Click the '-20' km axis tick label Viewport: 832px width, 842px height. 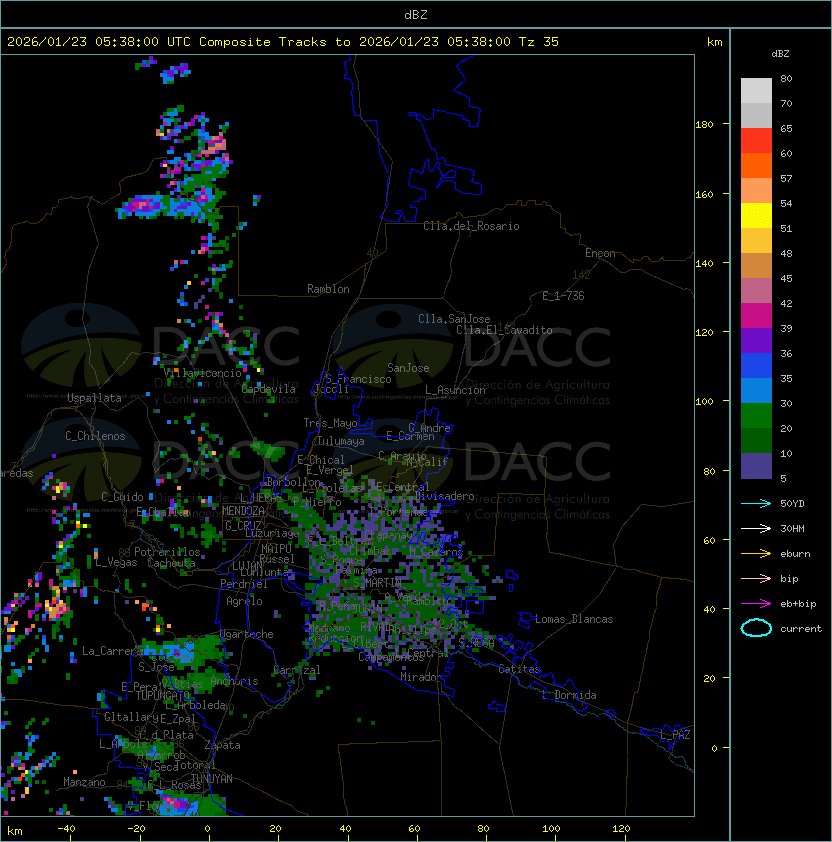pos(136,829)
